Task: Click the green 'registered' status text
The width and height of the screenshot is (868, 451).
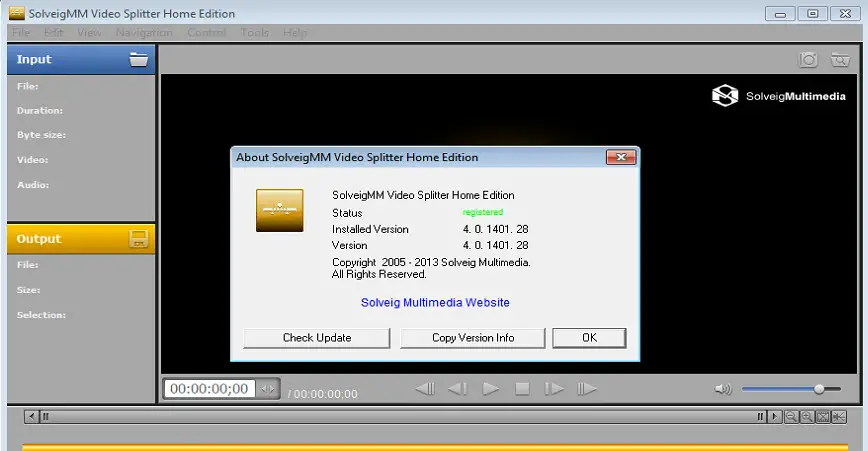Action: (483, 212)
